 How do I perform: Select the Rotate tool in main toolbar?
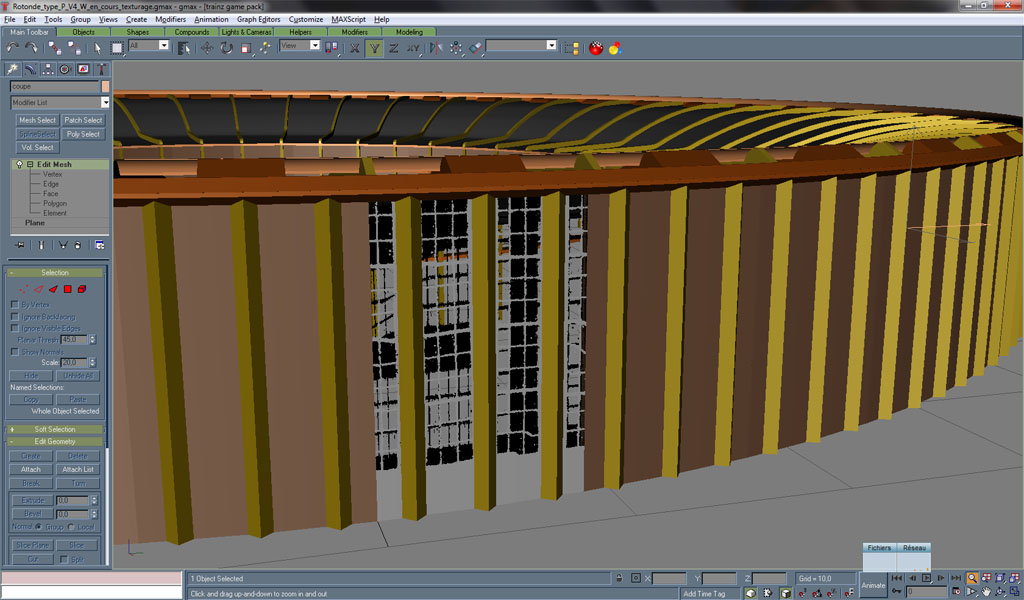click(227, 47)
